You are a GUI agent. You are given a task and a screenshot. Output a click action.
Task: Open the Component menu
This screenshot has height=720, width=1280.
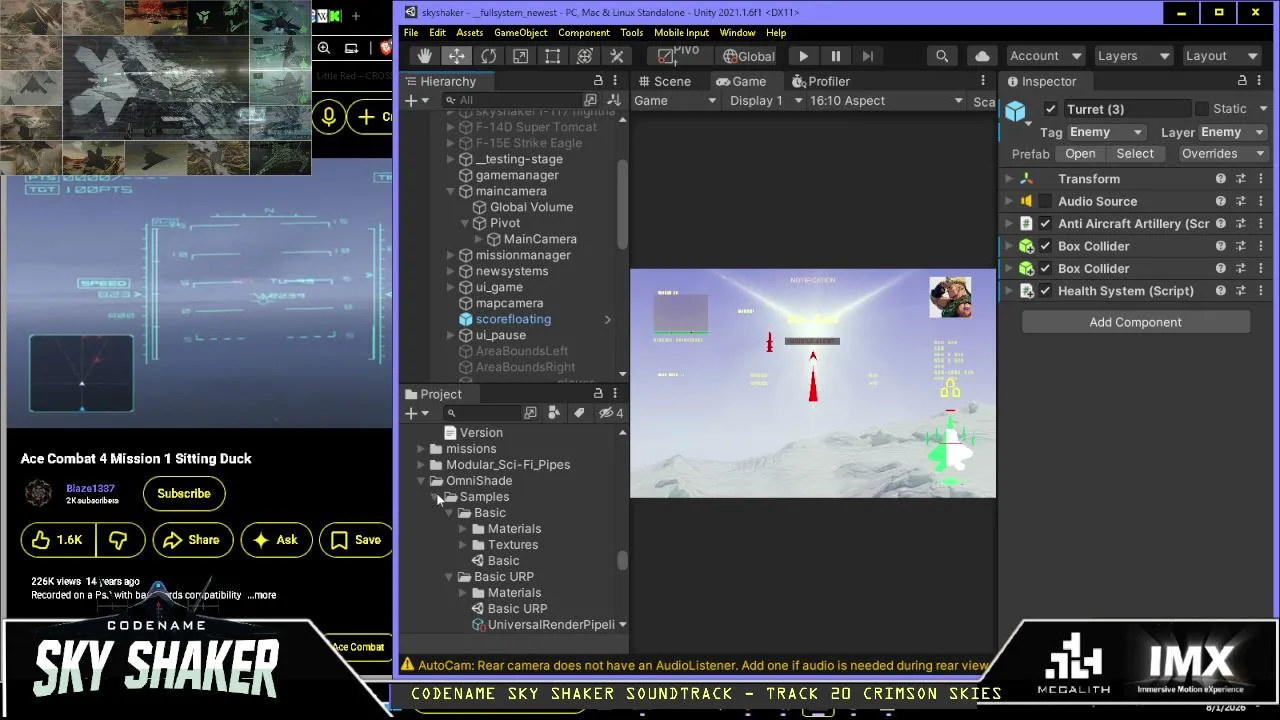coord(584,33)
